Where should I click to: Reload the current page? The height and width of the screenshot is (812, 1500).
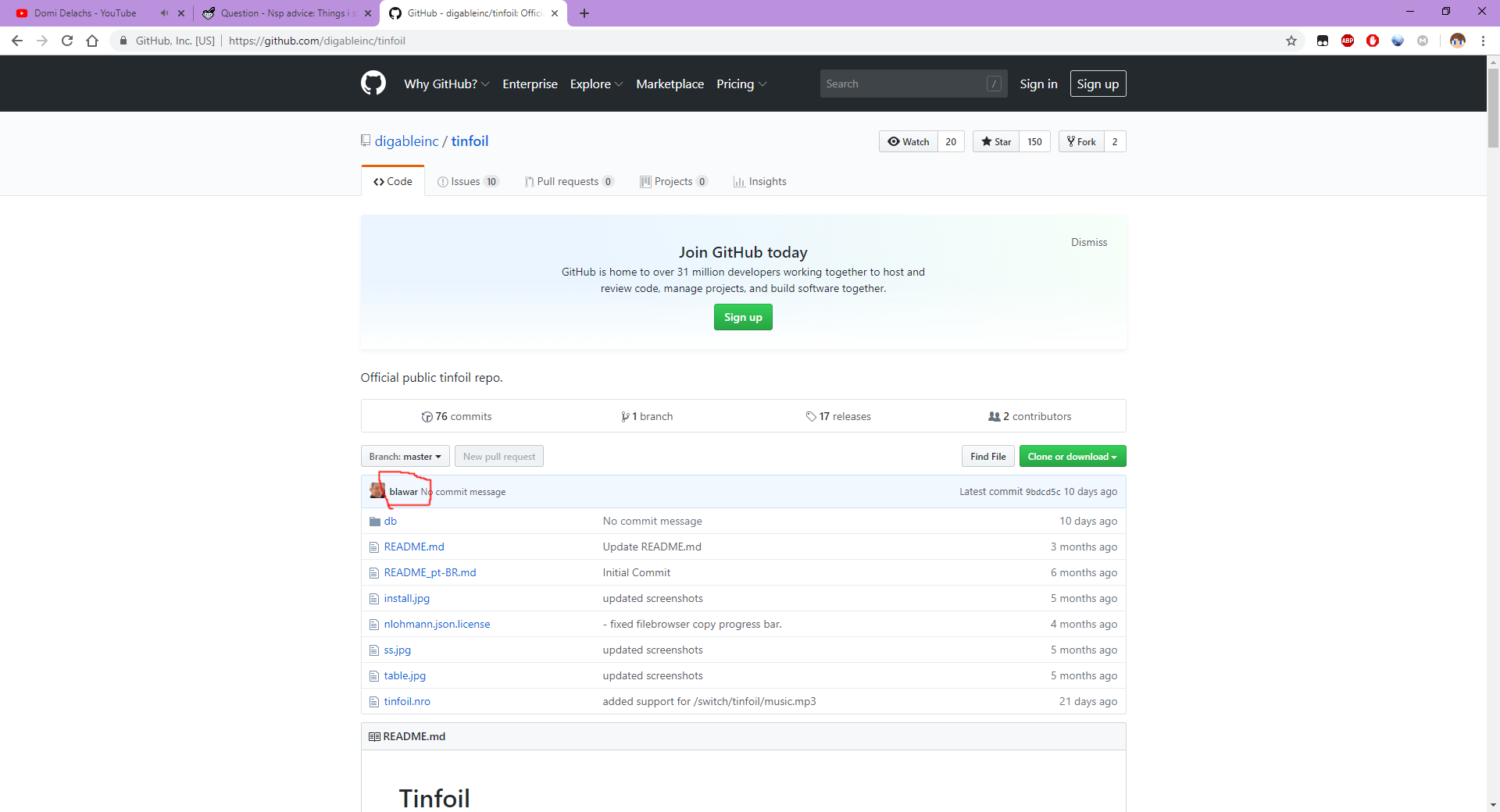(x=67, y=41)
